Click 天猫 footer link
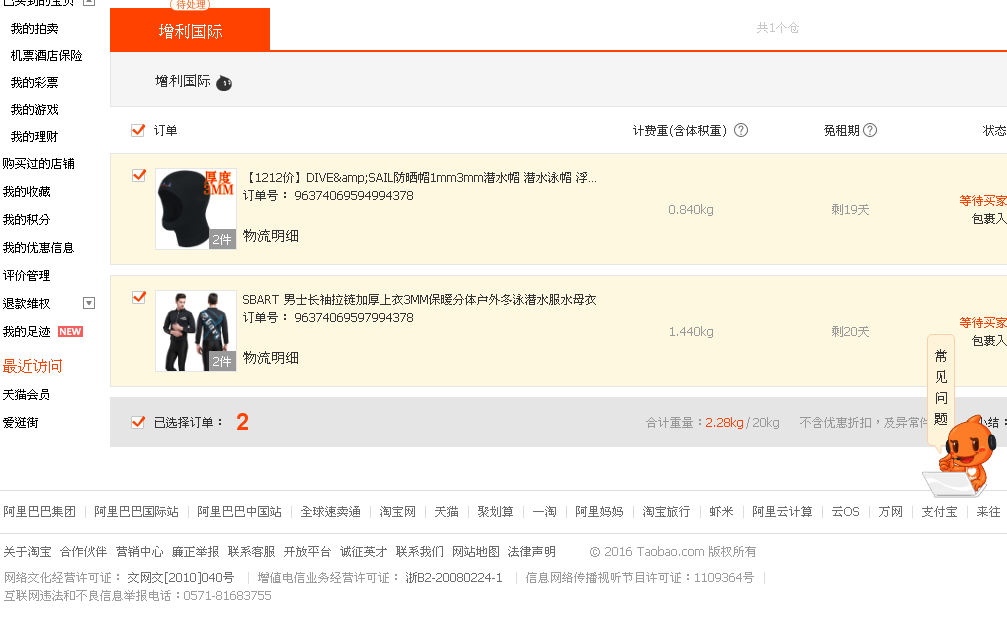The image size is (1007, 623). click(x=446, y=512)
